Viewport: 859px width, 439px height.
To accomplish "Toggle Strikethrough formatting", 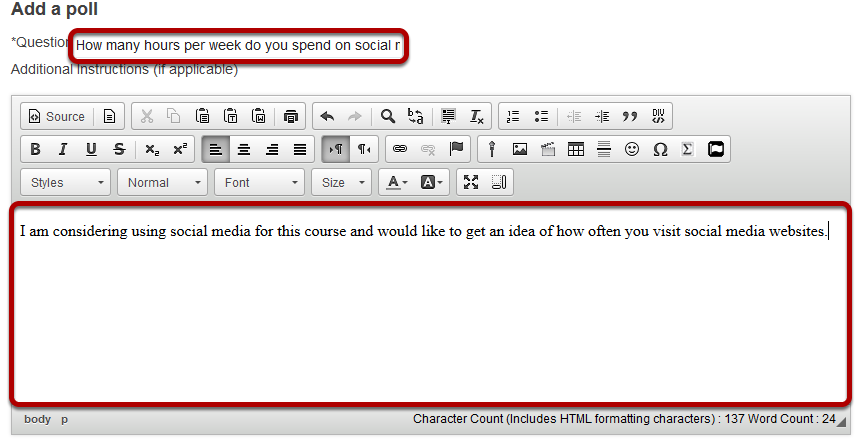I will (119, 149).
